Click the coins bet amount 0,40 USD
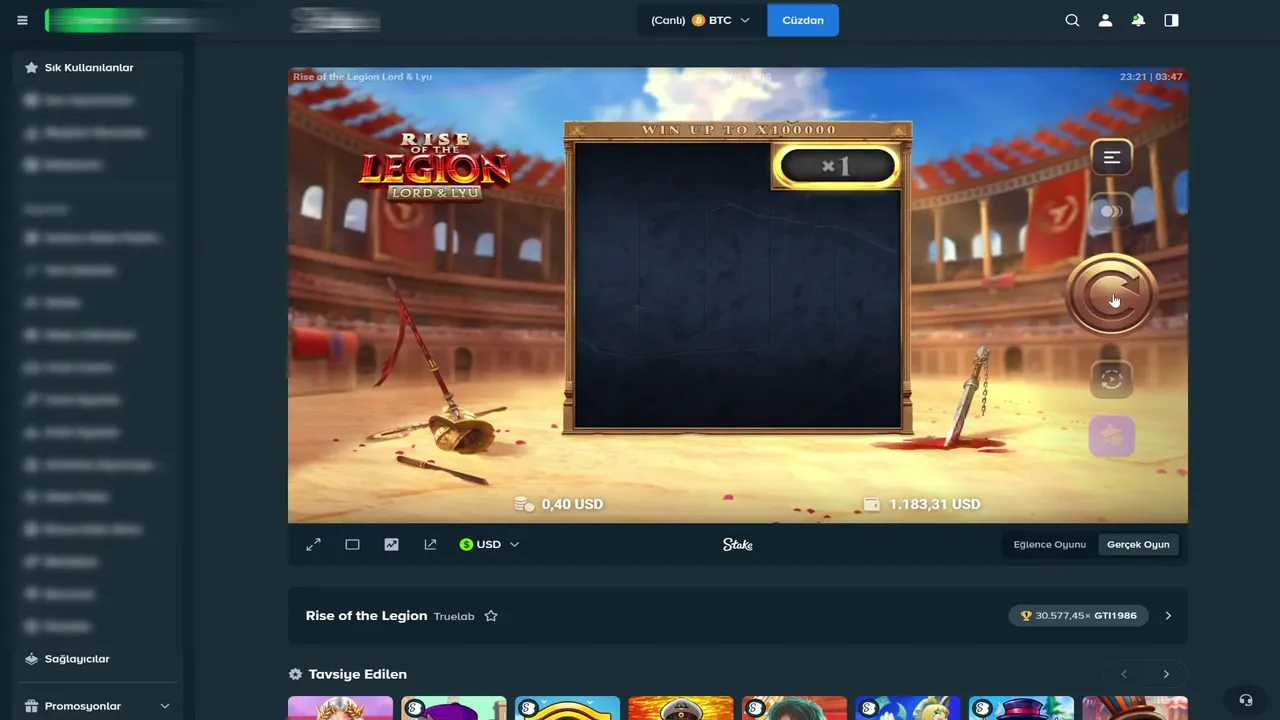 click(559, 504)
